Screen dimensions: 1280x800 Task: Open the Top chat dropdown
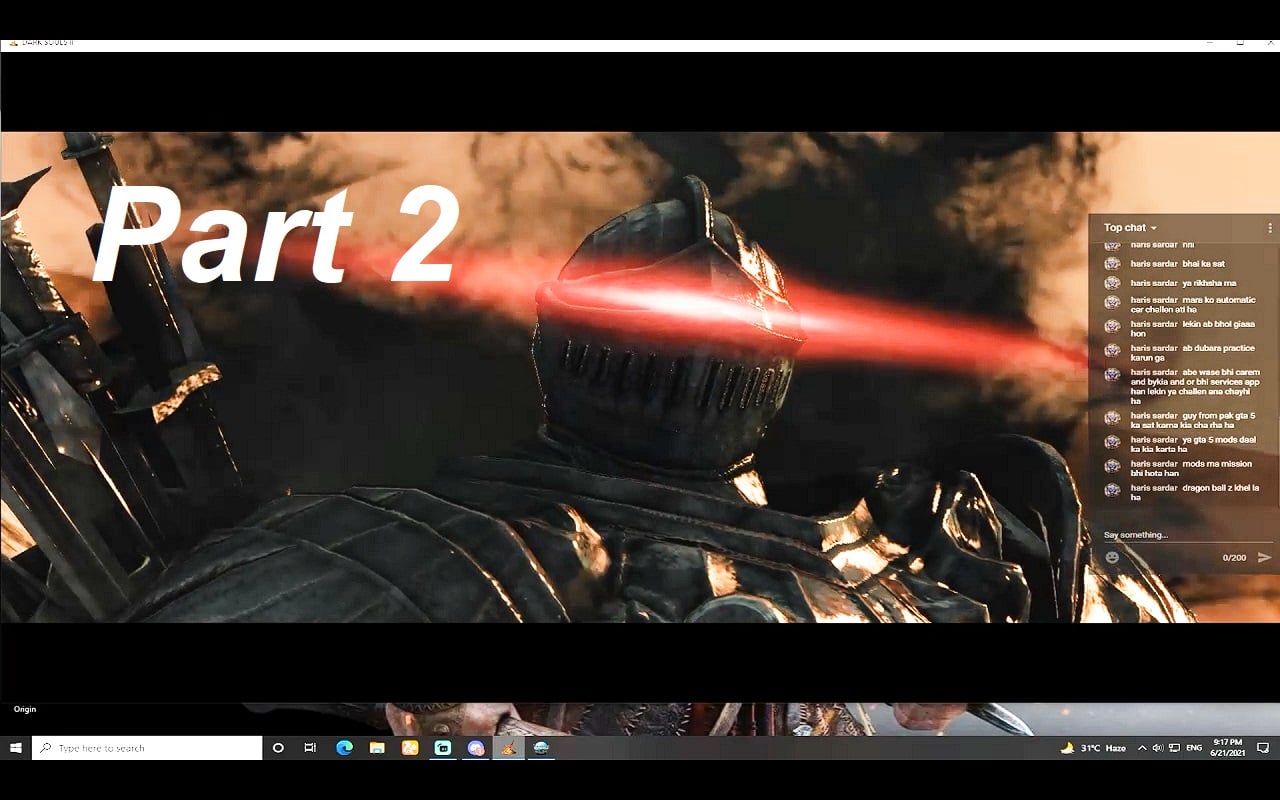click(x=1130, y=228)
